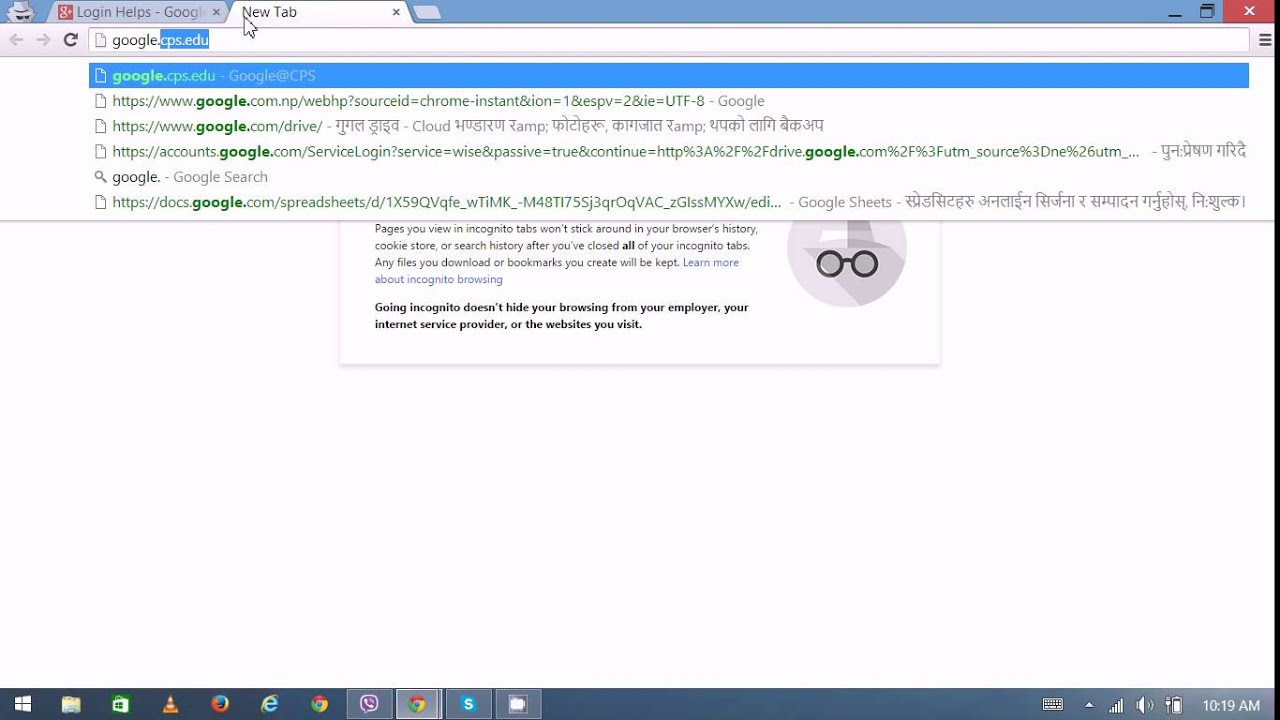Open the volume speaker tray icon

(x=1145, y=705)
